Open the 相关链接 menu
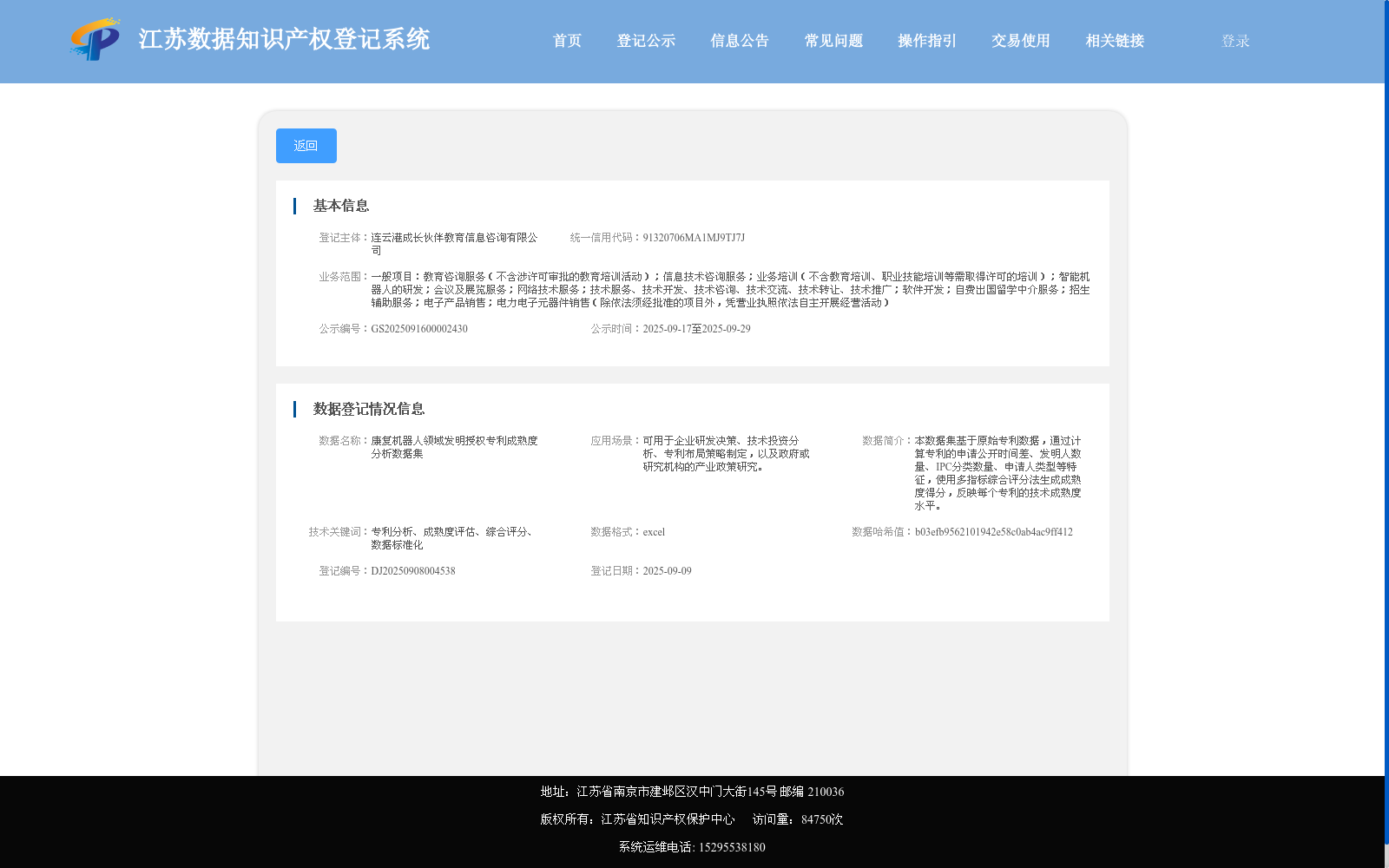Viewport: 1389px width, 868px height. coord(1114,40)
